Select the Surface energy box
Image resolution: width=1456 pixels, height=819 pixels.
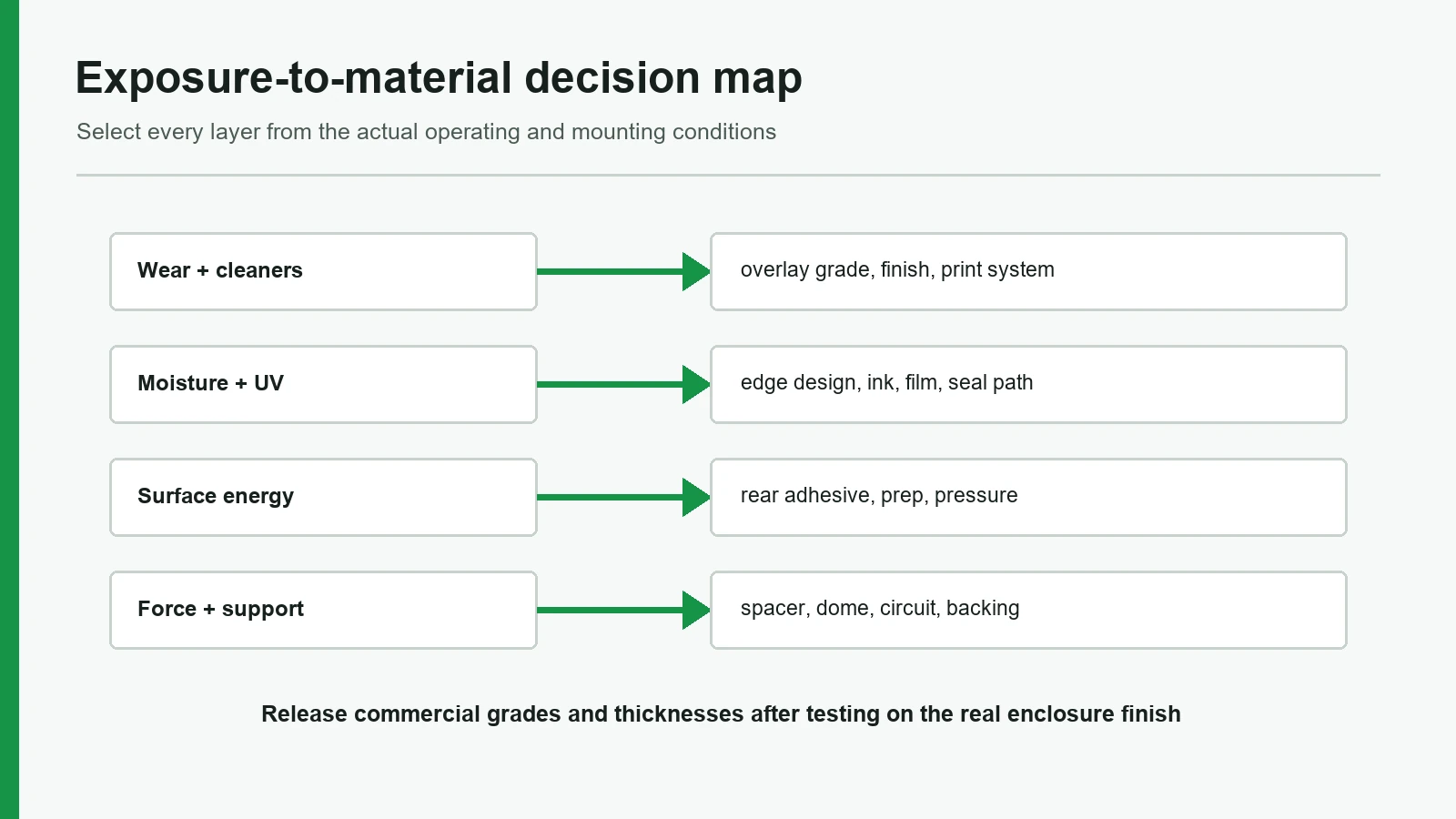(323, 497)
